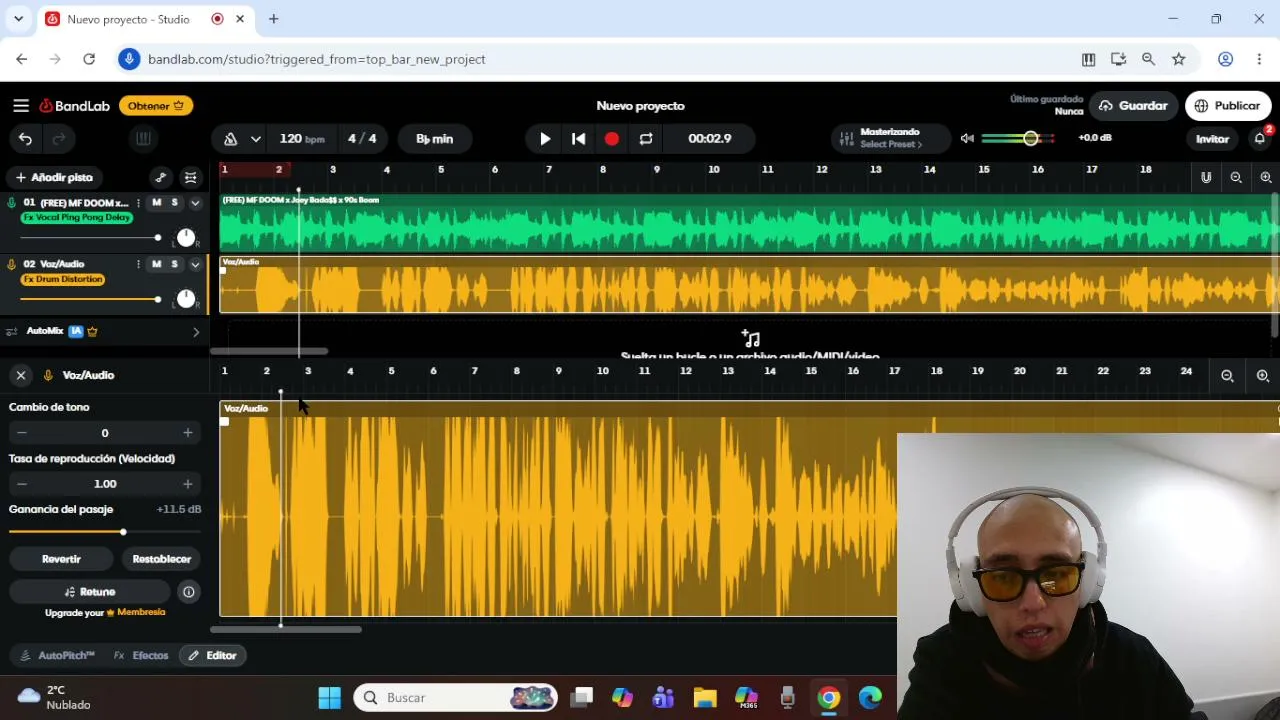
Task: Open the virtual piano keyboard
Action: point(143,139)
